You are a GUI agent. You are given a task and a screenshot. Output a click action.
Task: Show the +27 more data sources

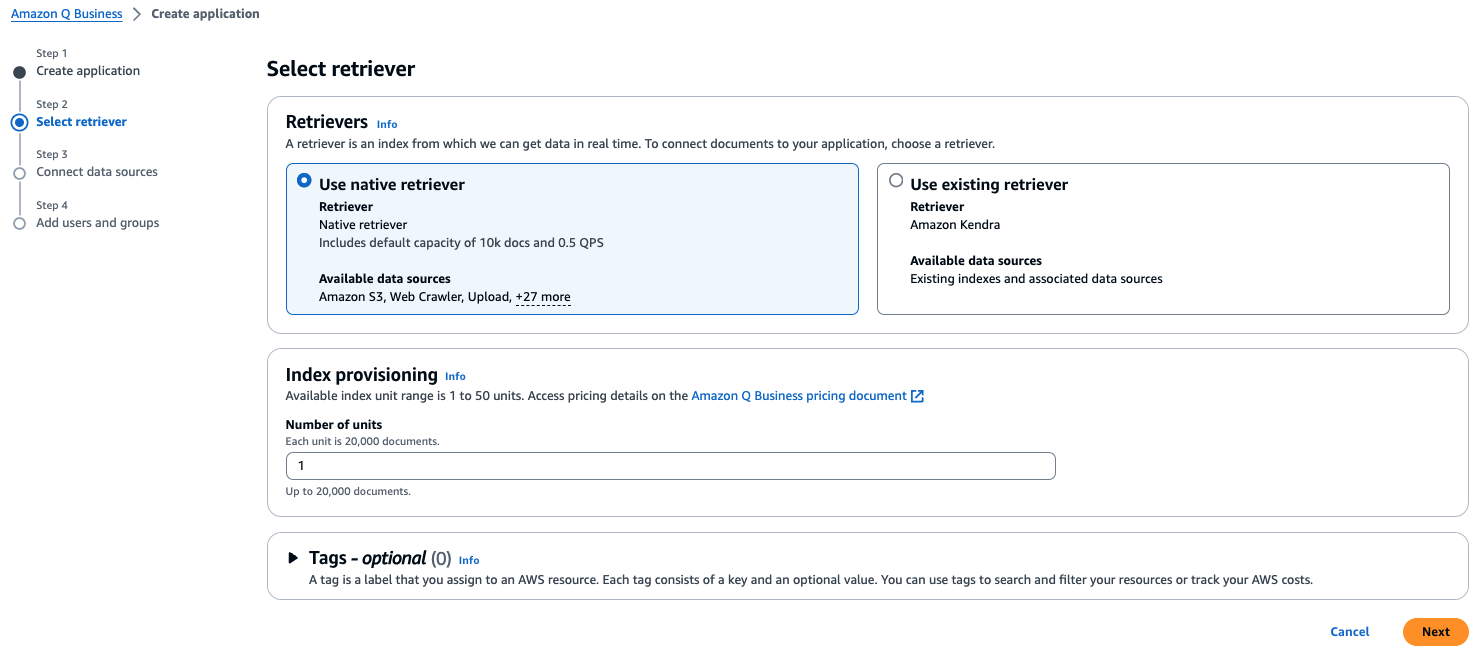click(543, 297)
